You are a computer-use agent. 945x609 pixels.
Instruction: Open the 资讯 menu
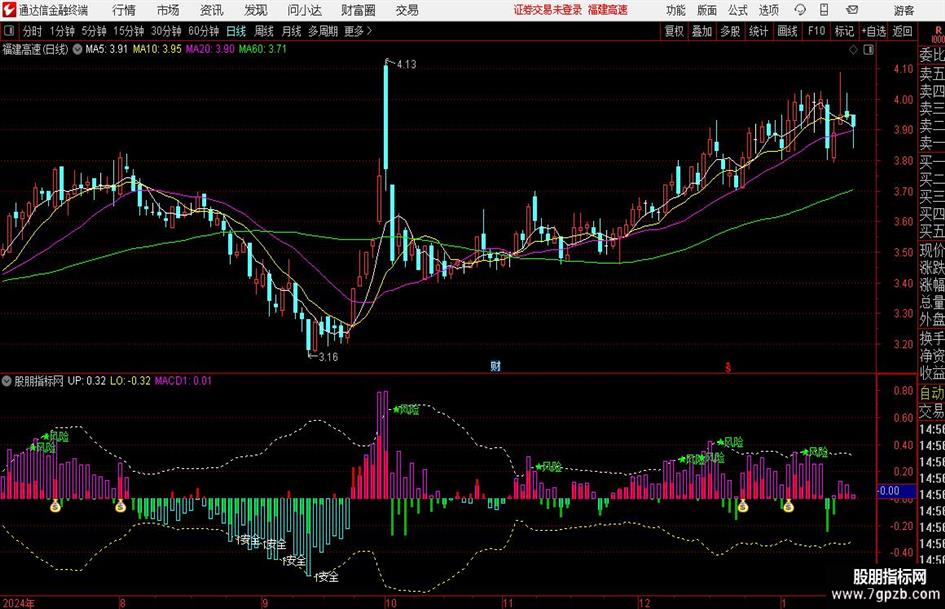211,10
